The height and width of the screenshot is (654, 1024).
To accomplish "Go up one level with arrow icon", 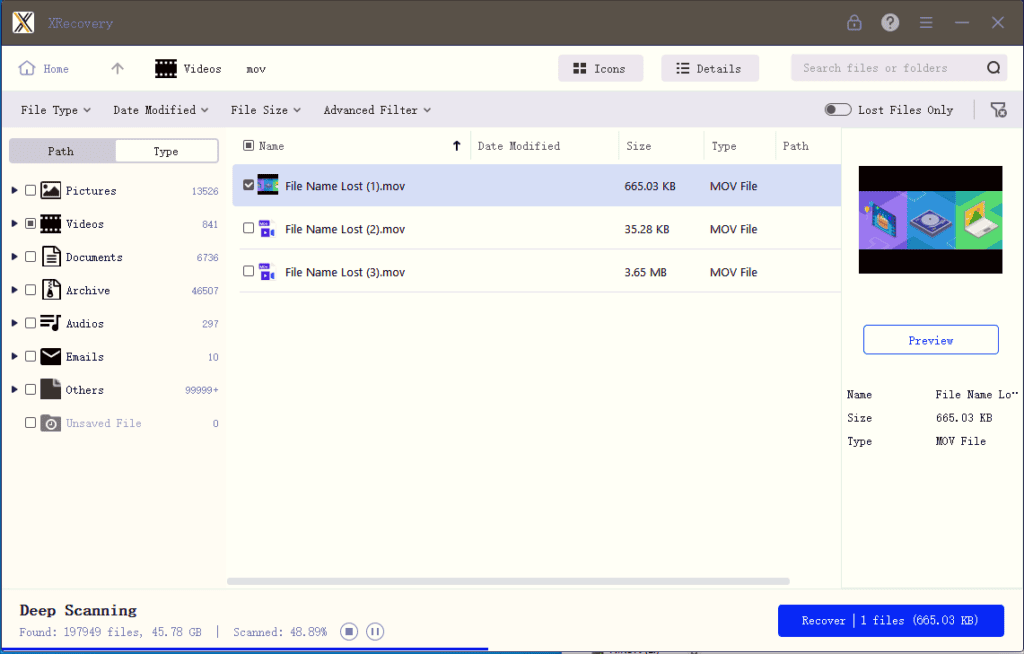I will [117, 69].
